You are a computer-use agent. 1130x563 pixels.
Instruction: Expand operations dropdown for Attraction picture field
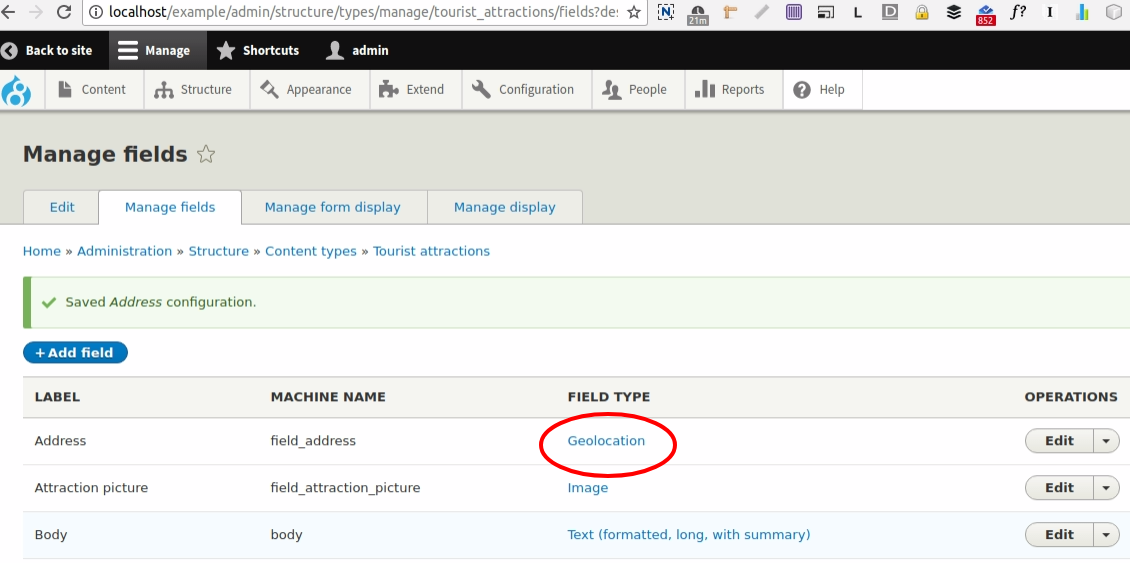pos(1106,488)
